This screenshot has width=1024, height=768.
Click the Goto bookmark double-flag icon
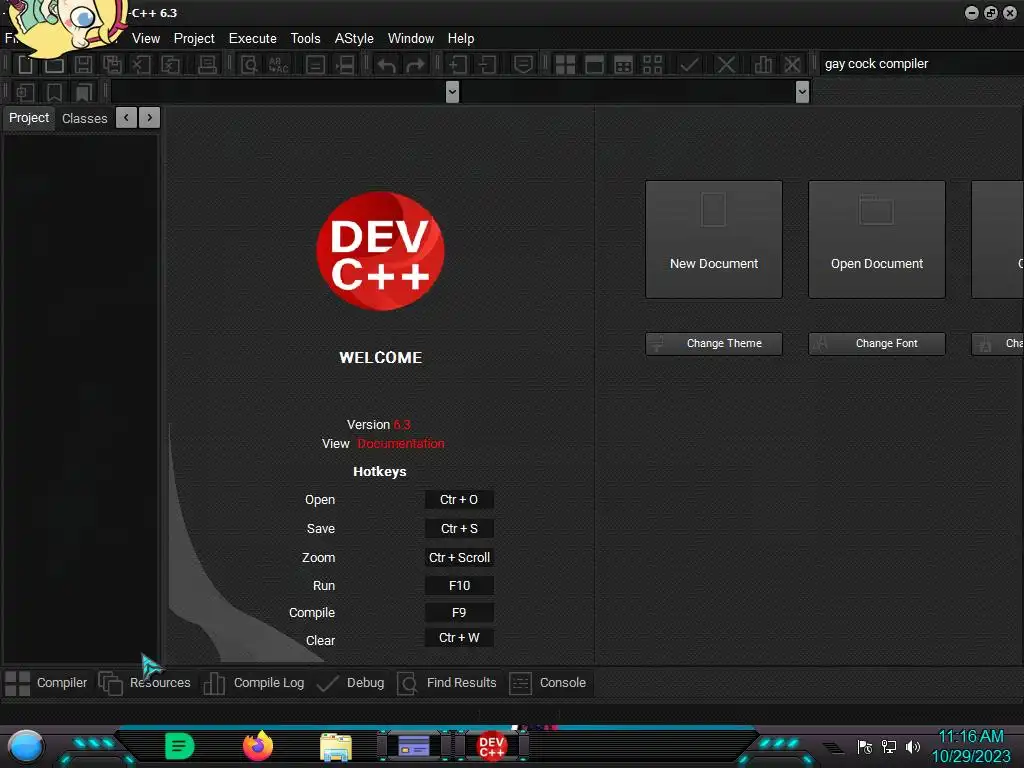[x=84, y=92]
